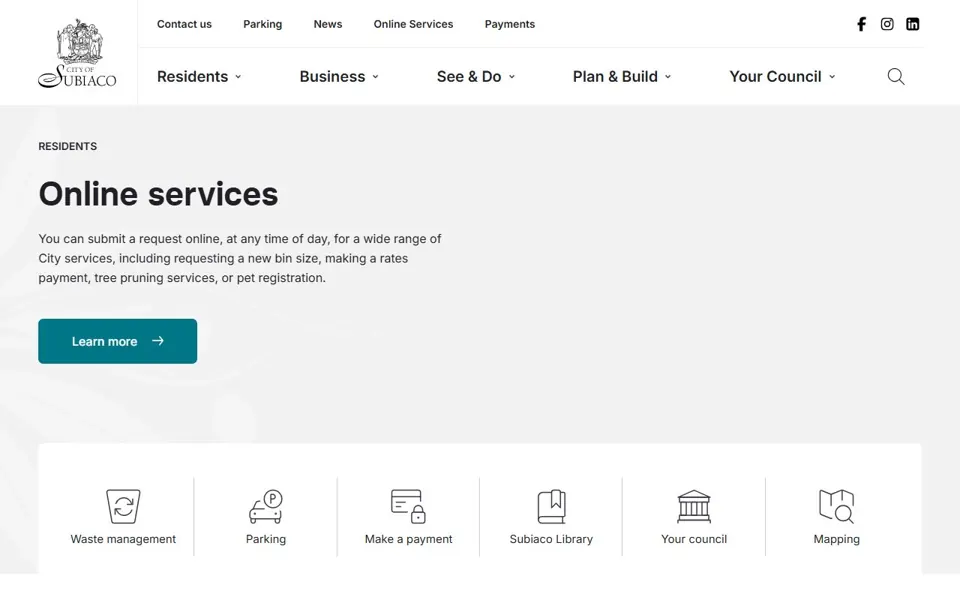Open the City of Subiaco Instagram page
Screen dimensions: 960x600
(x=887, y=24)
